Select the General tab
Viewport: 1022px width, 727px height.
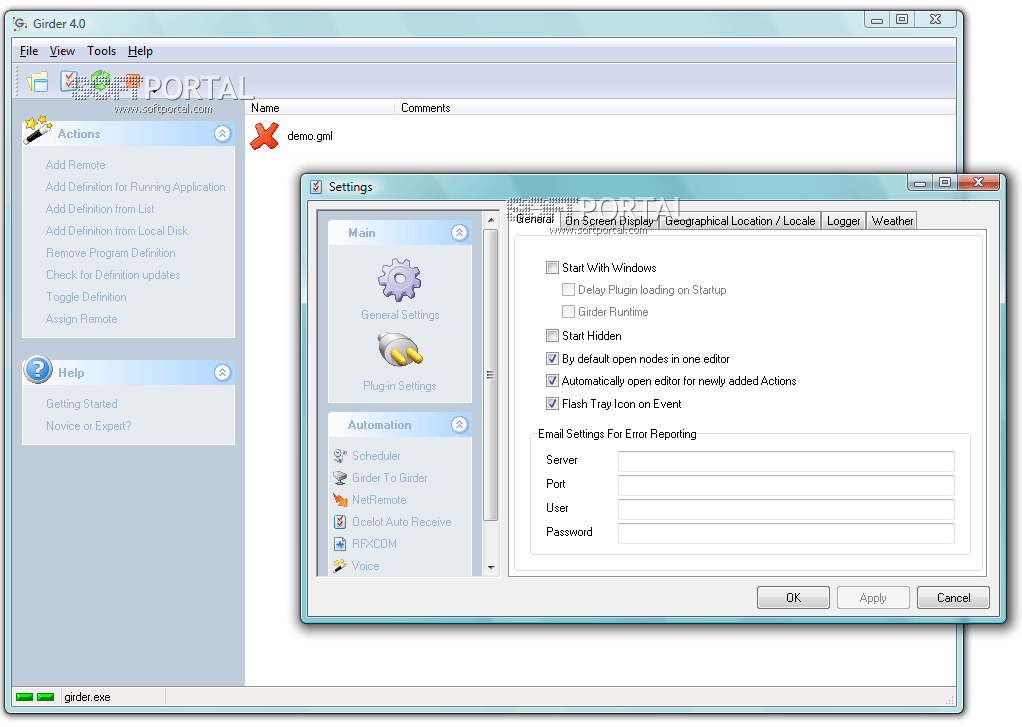pyautogui.click(x=534, y=219)
